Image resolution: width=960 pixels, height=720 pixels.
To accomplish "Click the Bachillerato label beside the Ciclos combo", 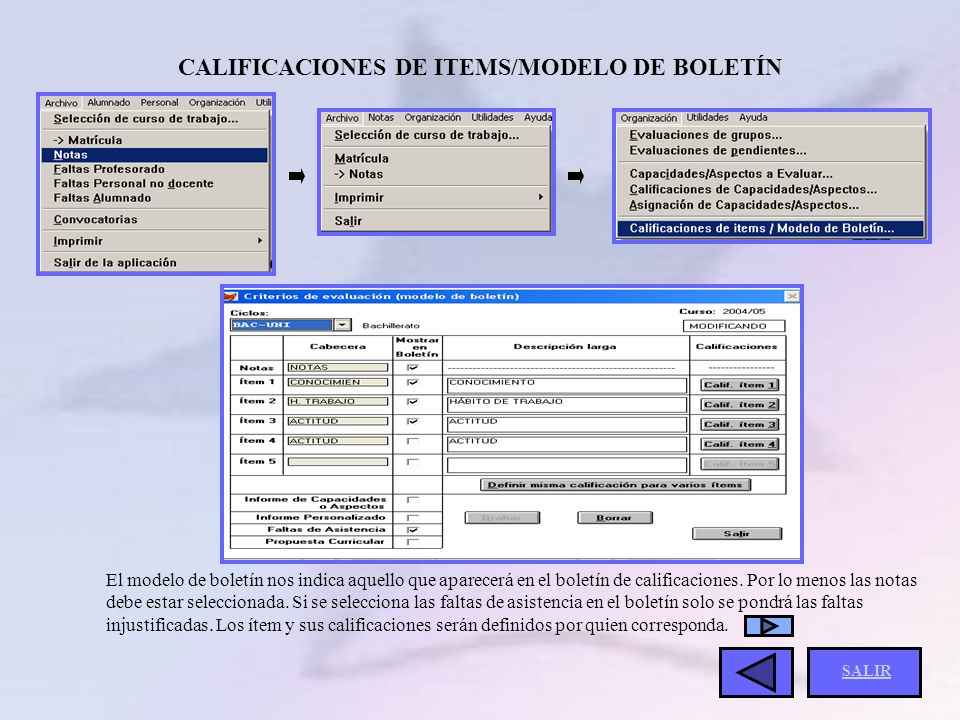I will click(391, 326).
